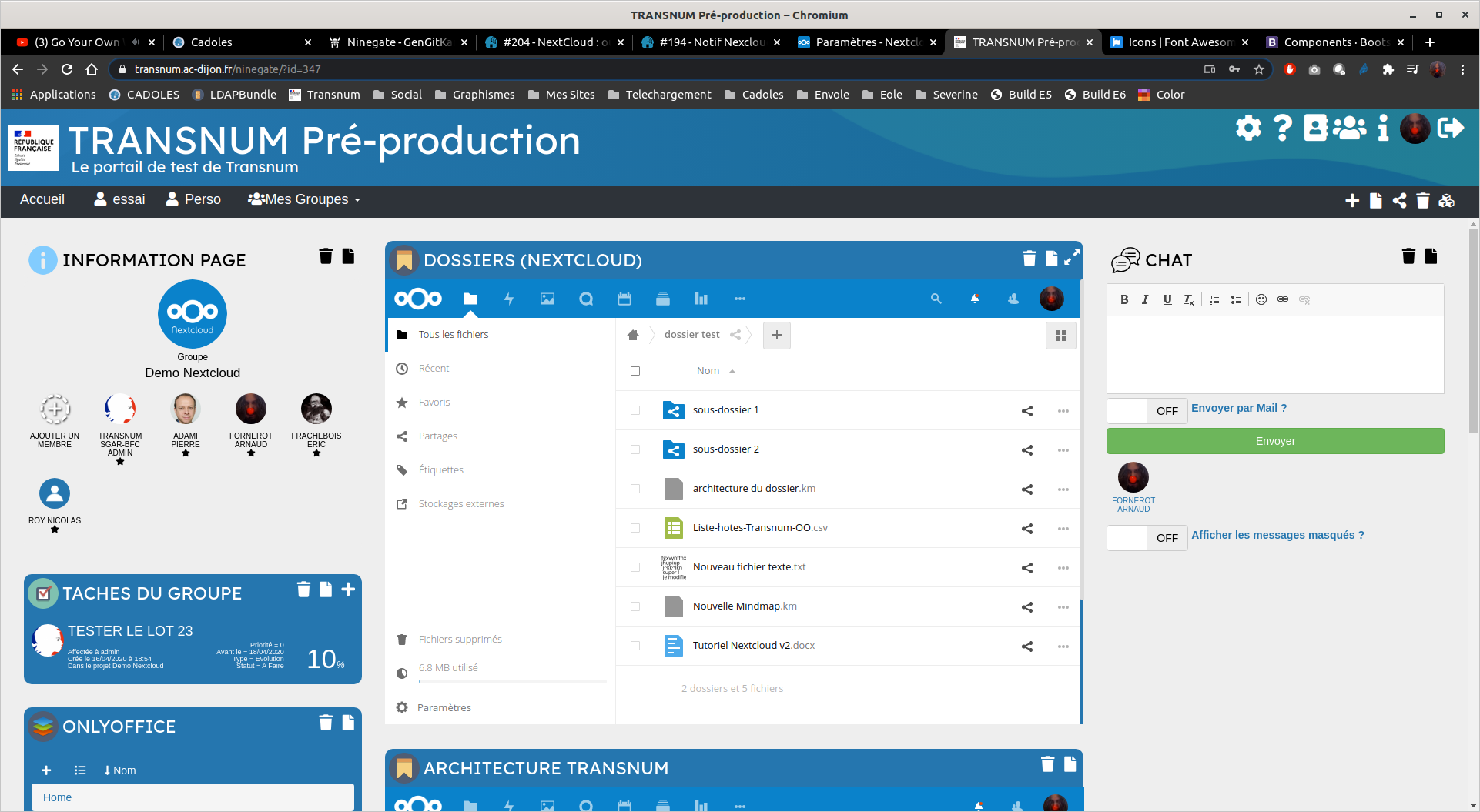This screenshot has height=812, width=1480.
Task: Toggle Afficher les messages masqués switch
Action: click(1147, 538)
